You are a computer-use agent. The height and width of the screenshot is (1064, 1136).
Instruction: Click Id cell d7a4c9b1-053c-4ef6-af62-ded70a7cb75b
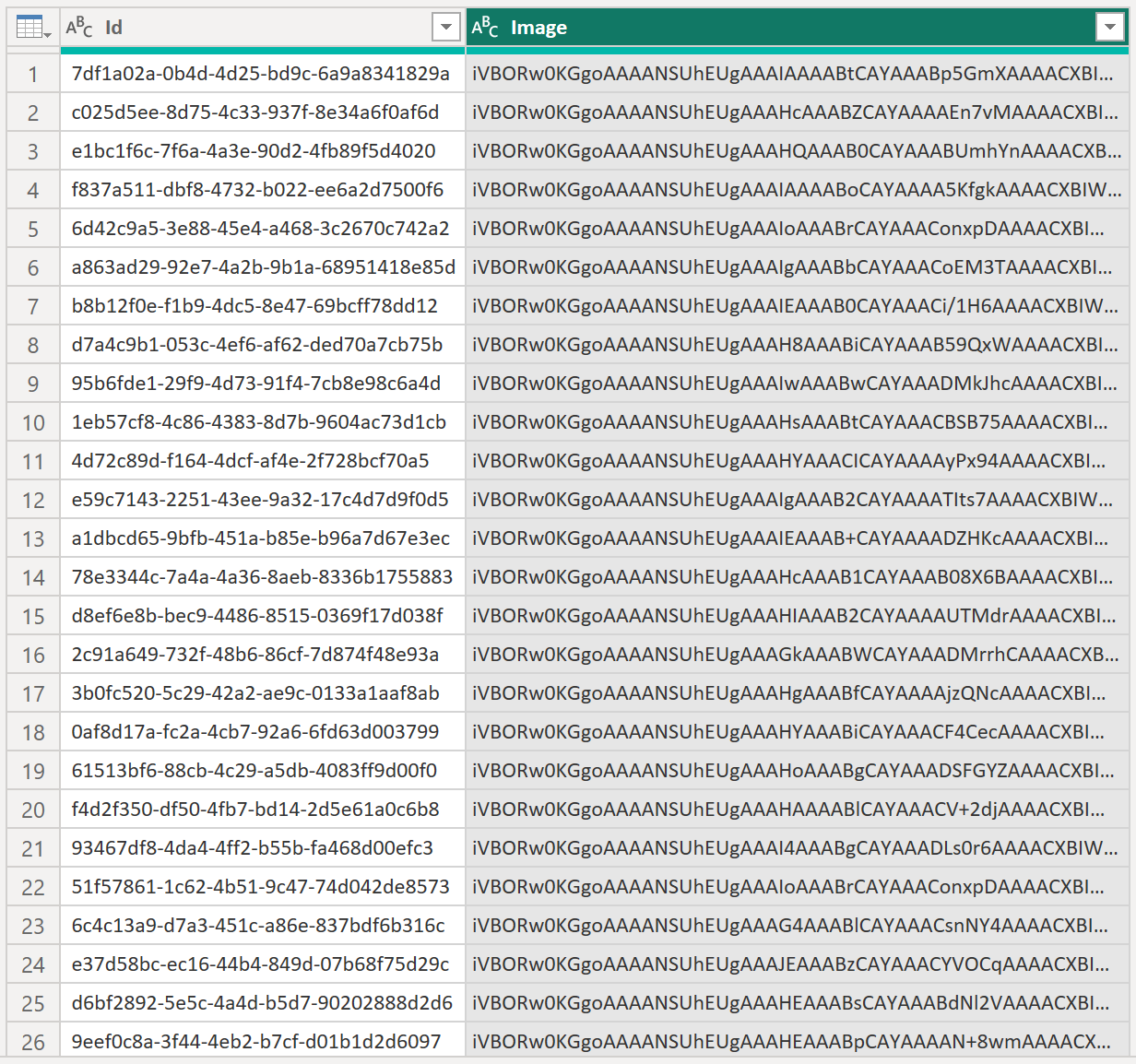click(263, 345)
